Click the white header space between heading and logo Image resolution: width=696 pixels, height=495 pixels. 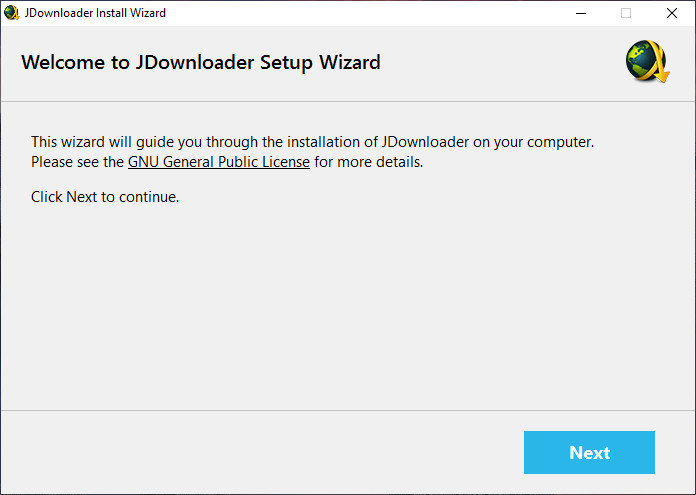click(x=500, y=62)
